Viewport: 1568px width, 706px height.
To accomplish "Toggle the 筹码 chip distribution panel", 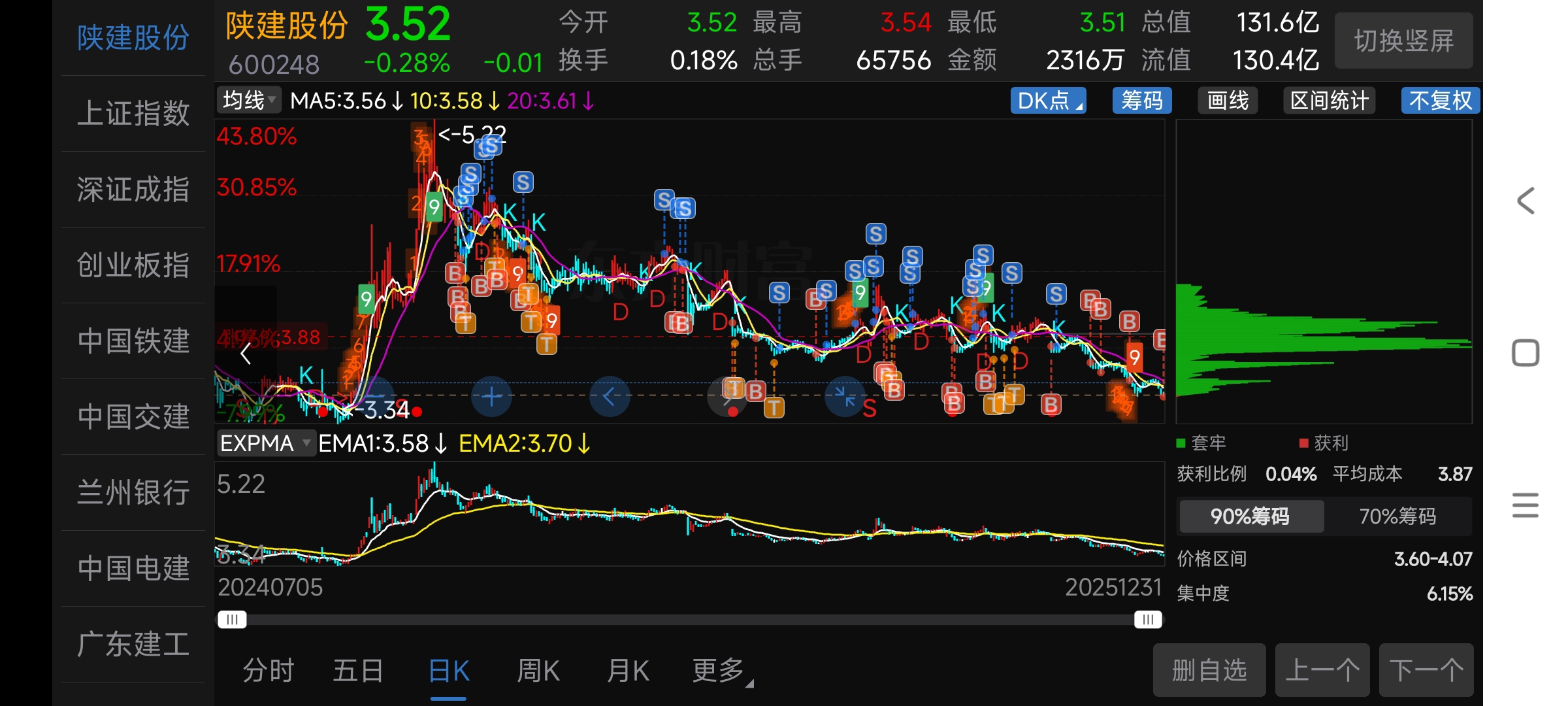I will pyautogui.click(x=1141, y=101).
